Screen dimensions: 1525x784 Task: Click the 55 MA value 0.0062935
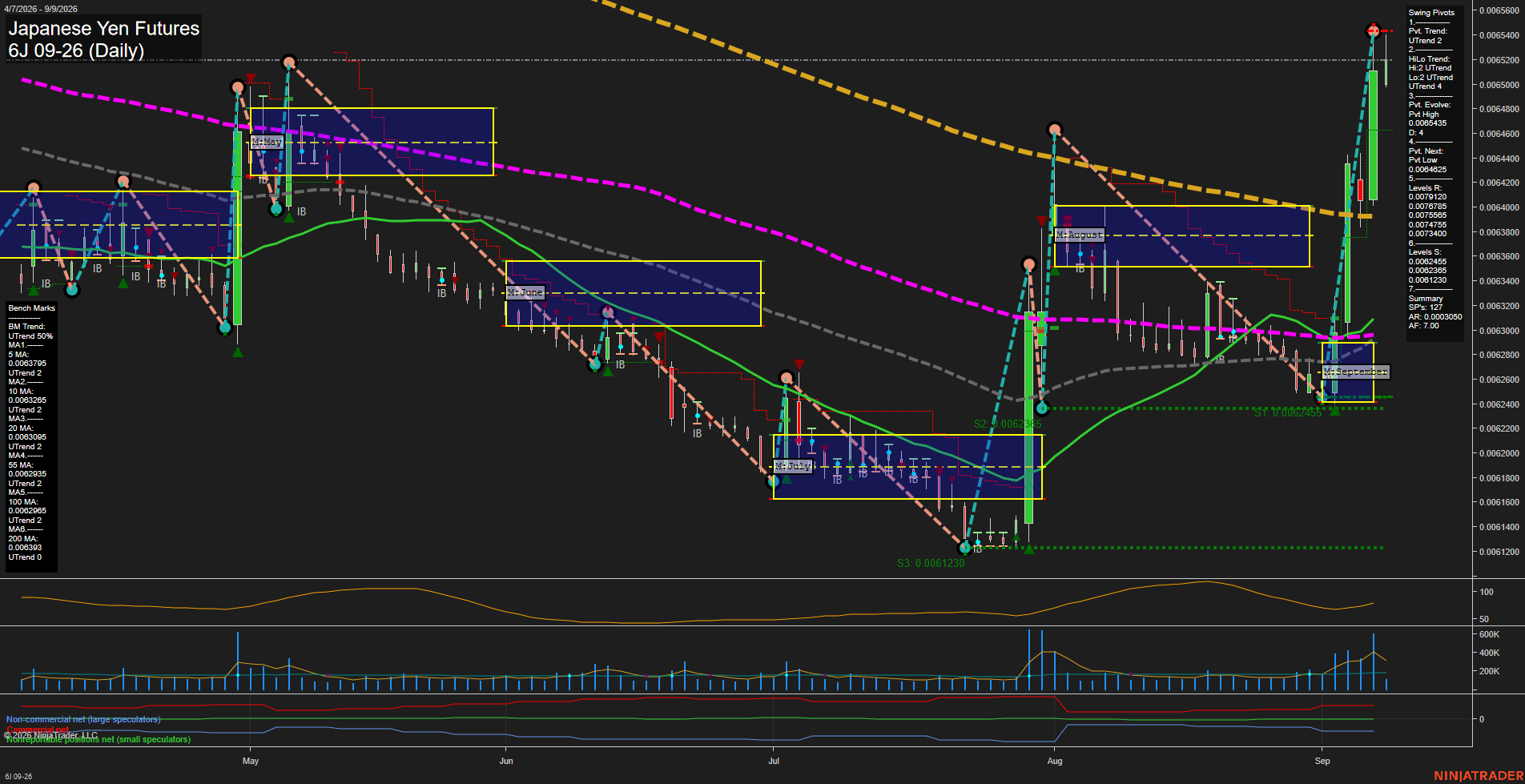tap(27, 474)
